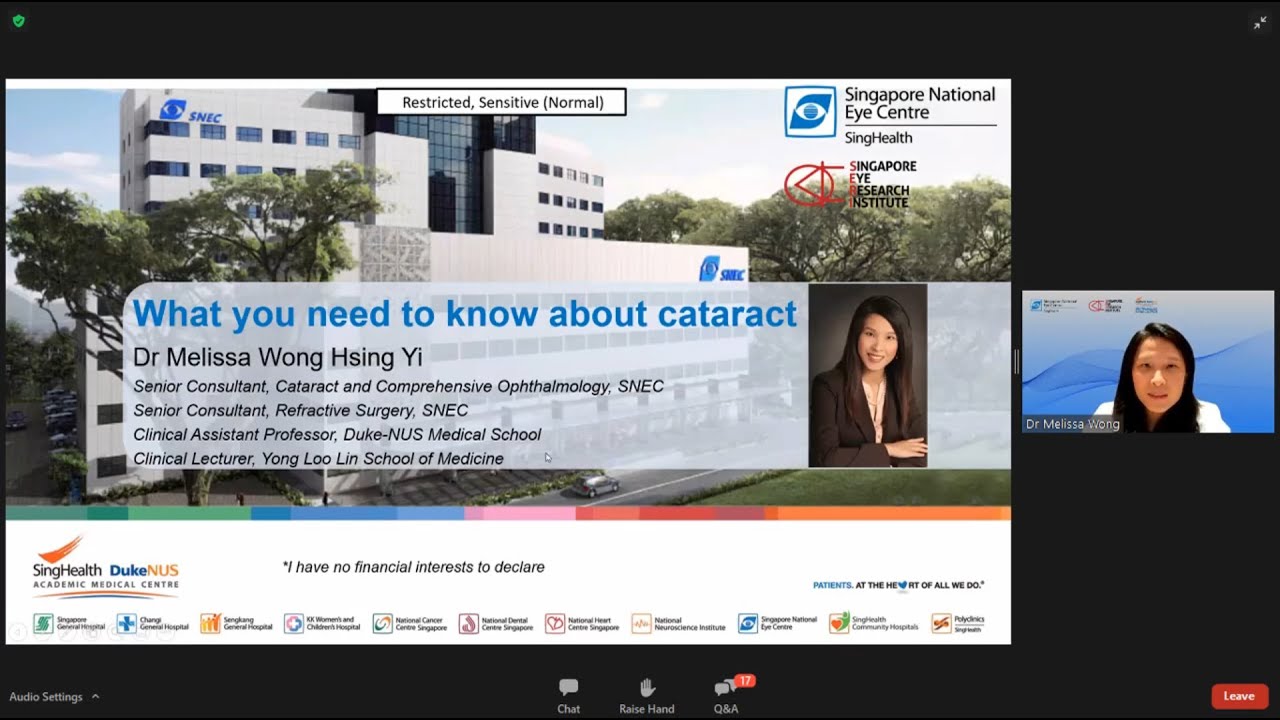Click the Singapore Eye Research Institute logo
This screenshot has width=1280, height=720.
850,184
